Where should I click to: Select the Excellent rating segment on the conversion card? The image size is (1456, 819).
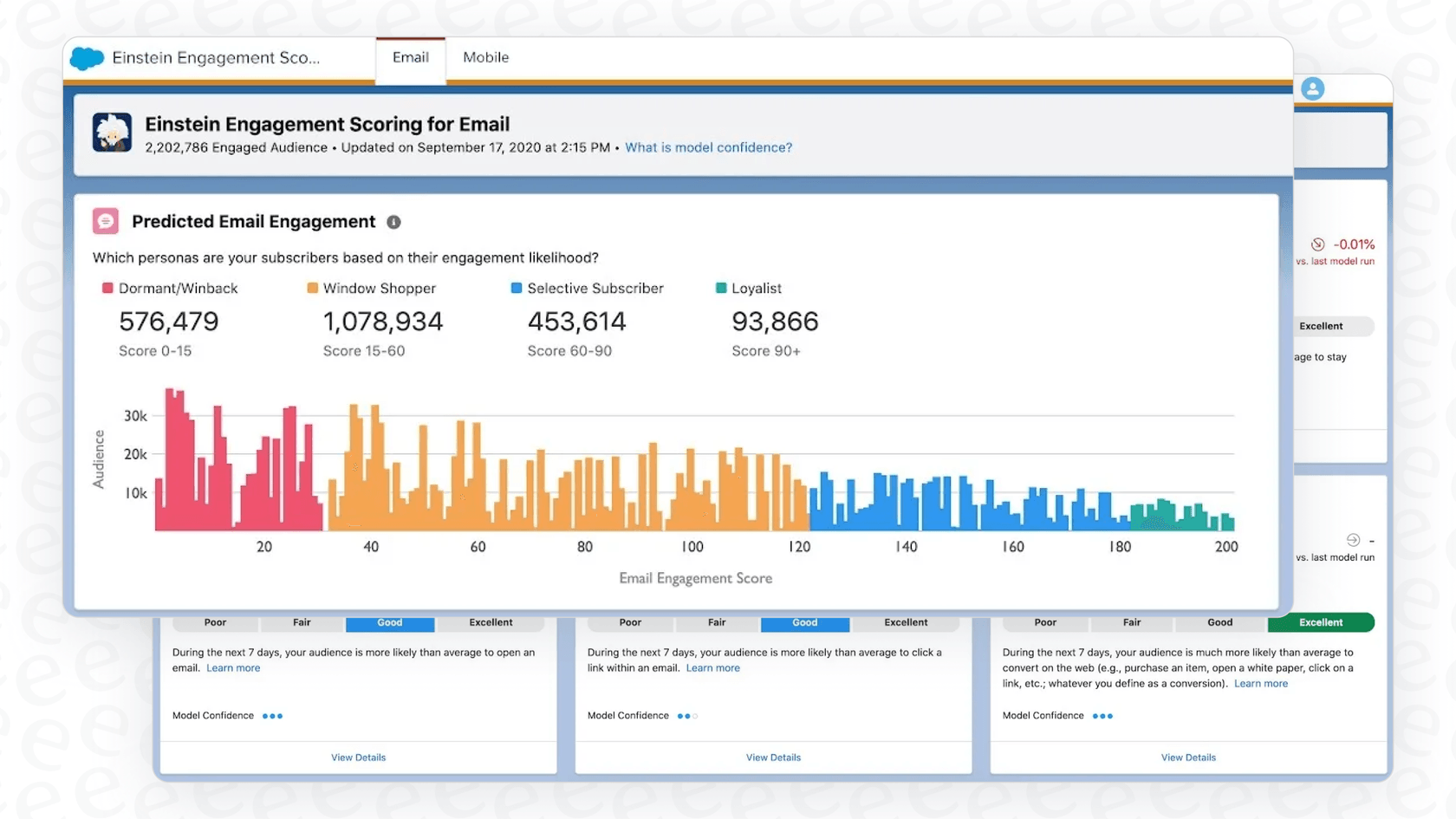[1320, 622]
